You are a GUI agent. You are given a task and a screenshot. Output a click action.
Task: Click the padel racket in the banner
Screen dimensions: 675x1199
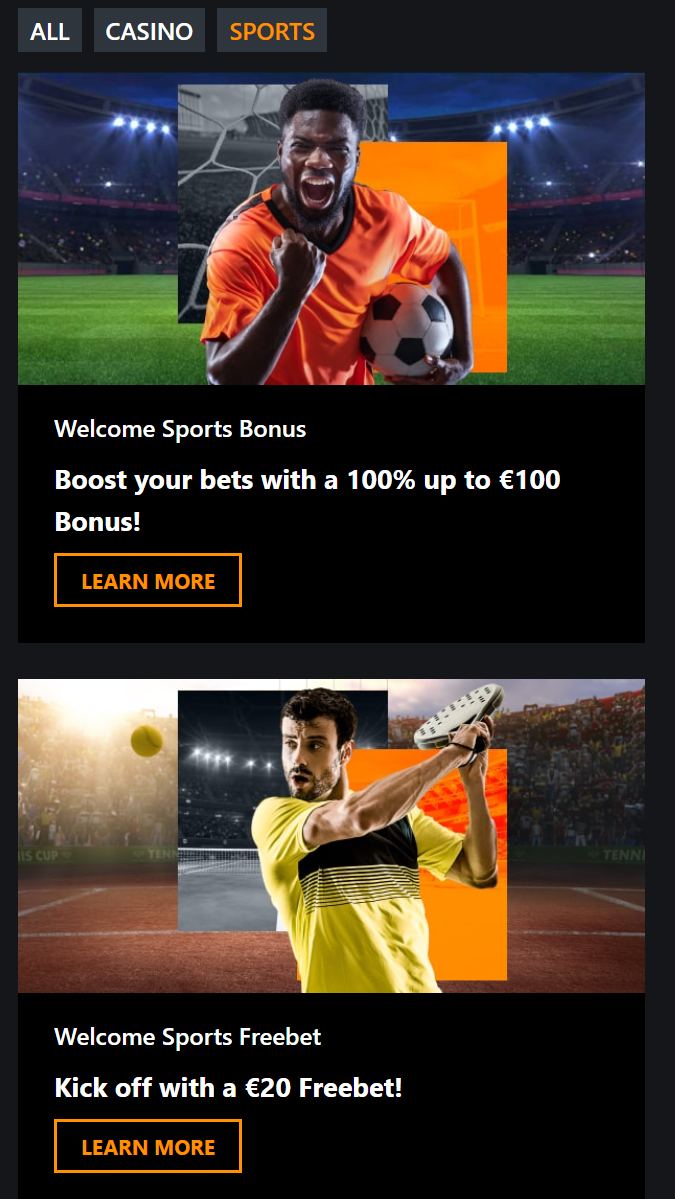tap(459, 715)
